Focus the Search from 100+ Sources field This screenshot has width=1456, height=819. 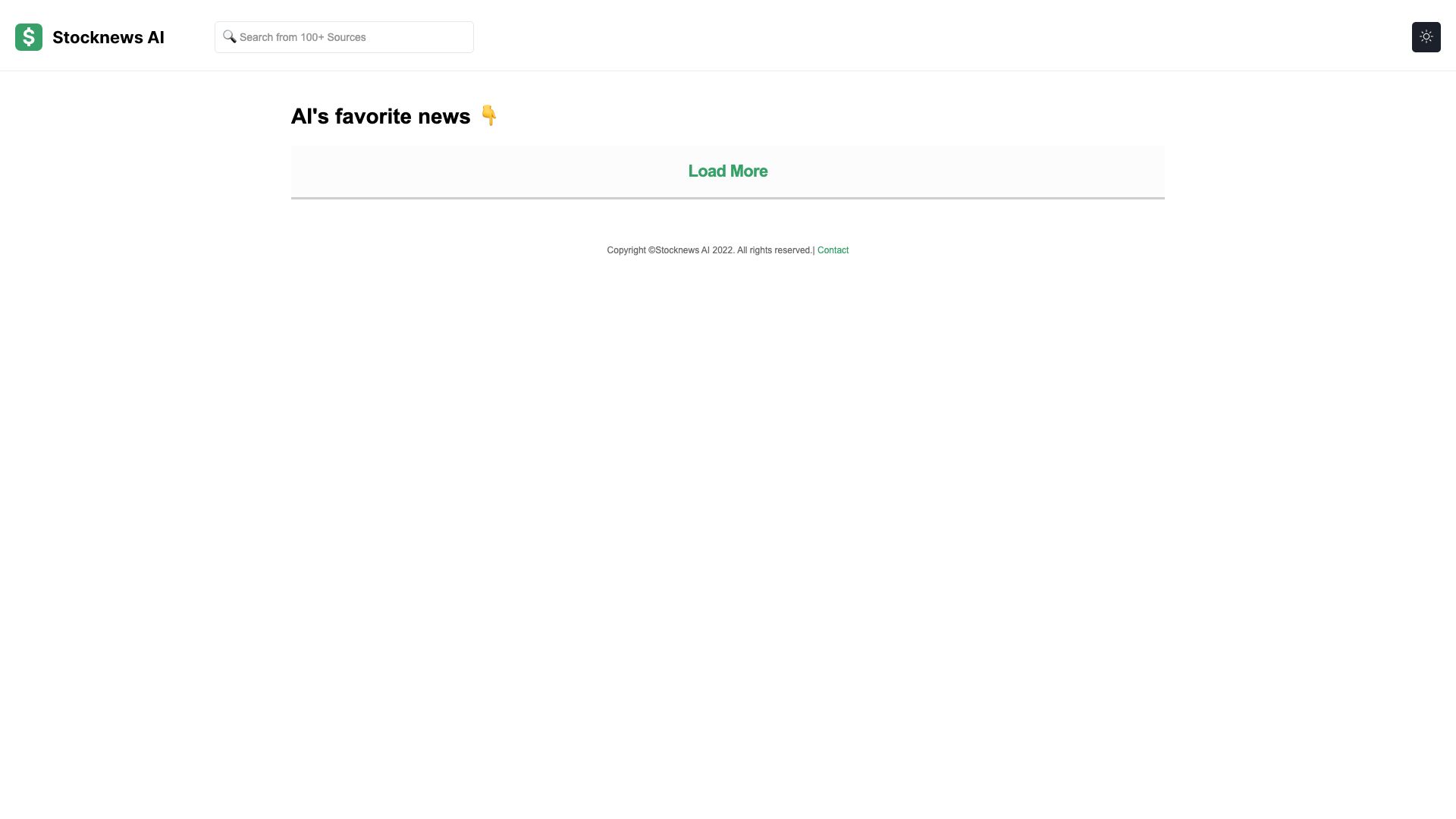click(344, 37)
